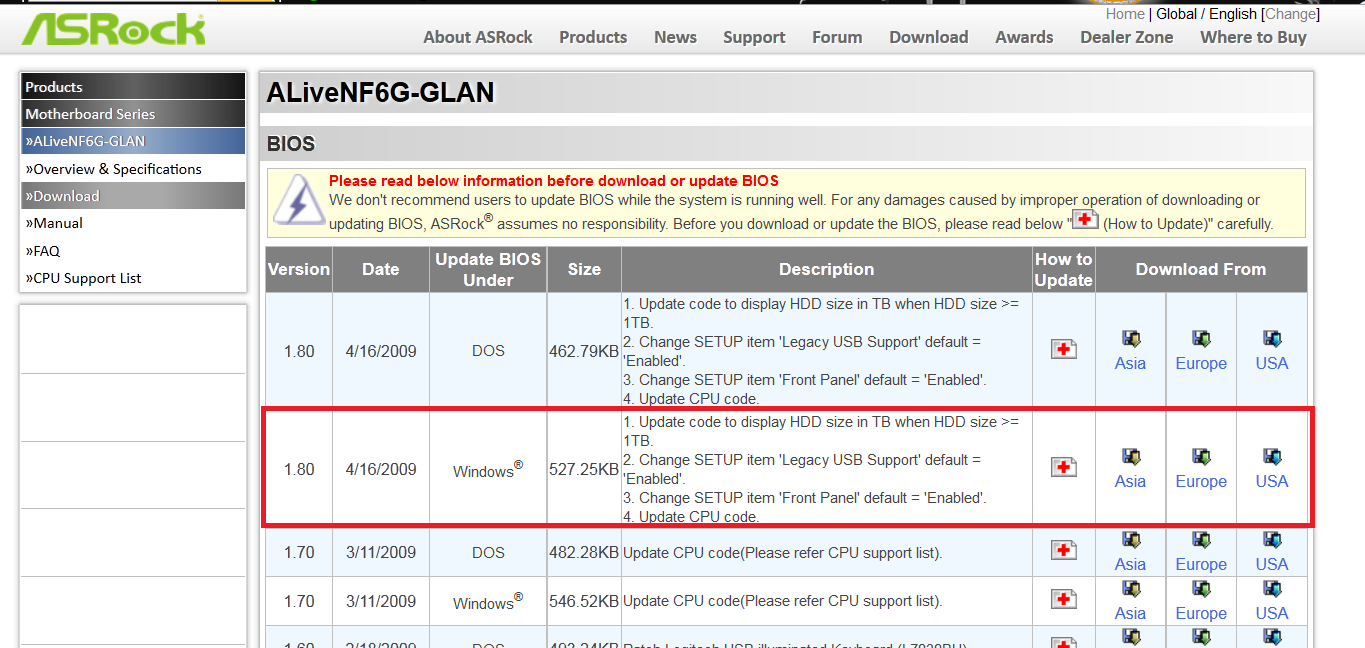1365x648 pixels.
Task: Open the Awards page
Action: click(1024, 37)
